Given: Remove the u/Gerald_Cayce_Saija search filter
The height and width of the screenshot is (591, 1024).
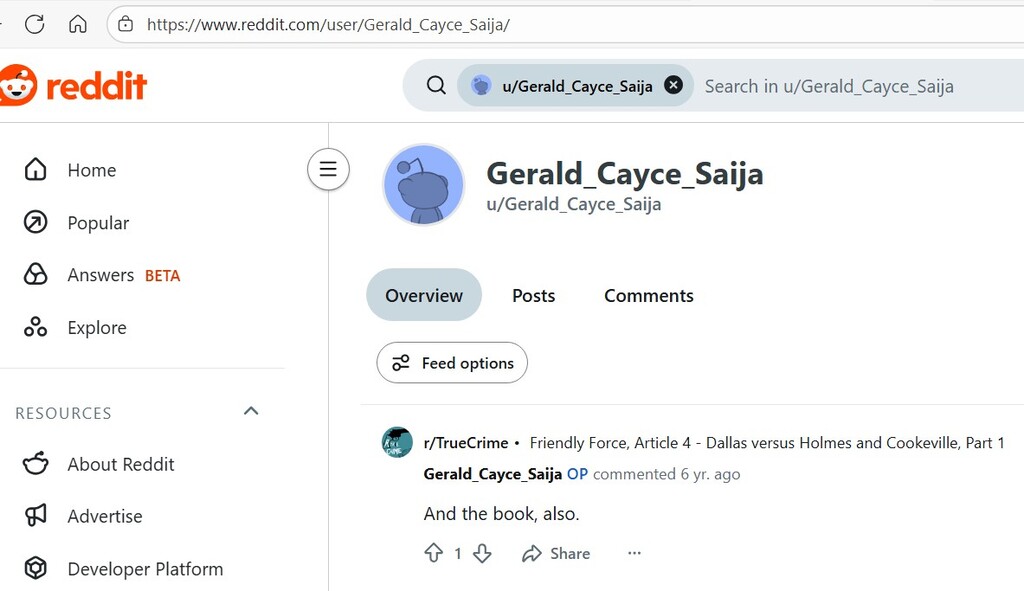Looking at the screenshot, I should [674, 86].
